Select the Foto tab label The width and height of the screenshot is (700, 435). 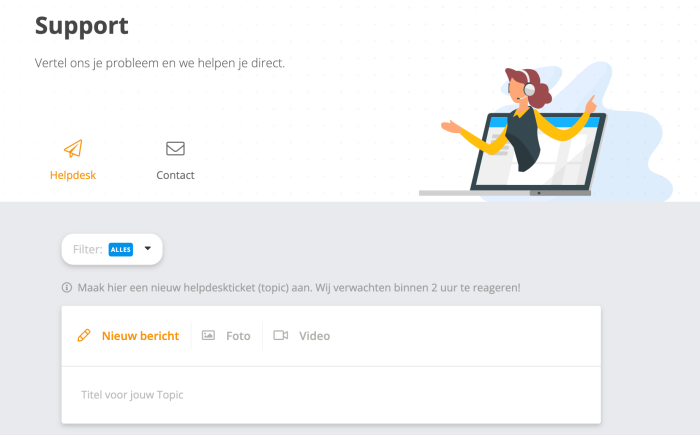[238, 336]
